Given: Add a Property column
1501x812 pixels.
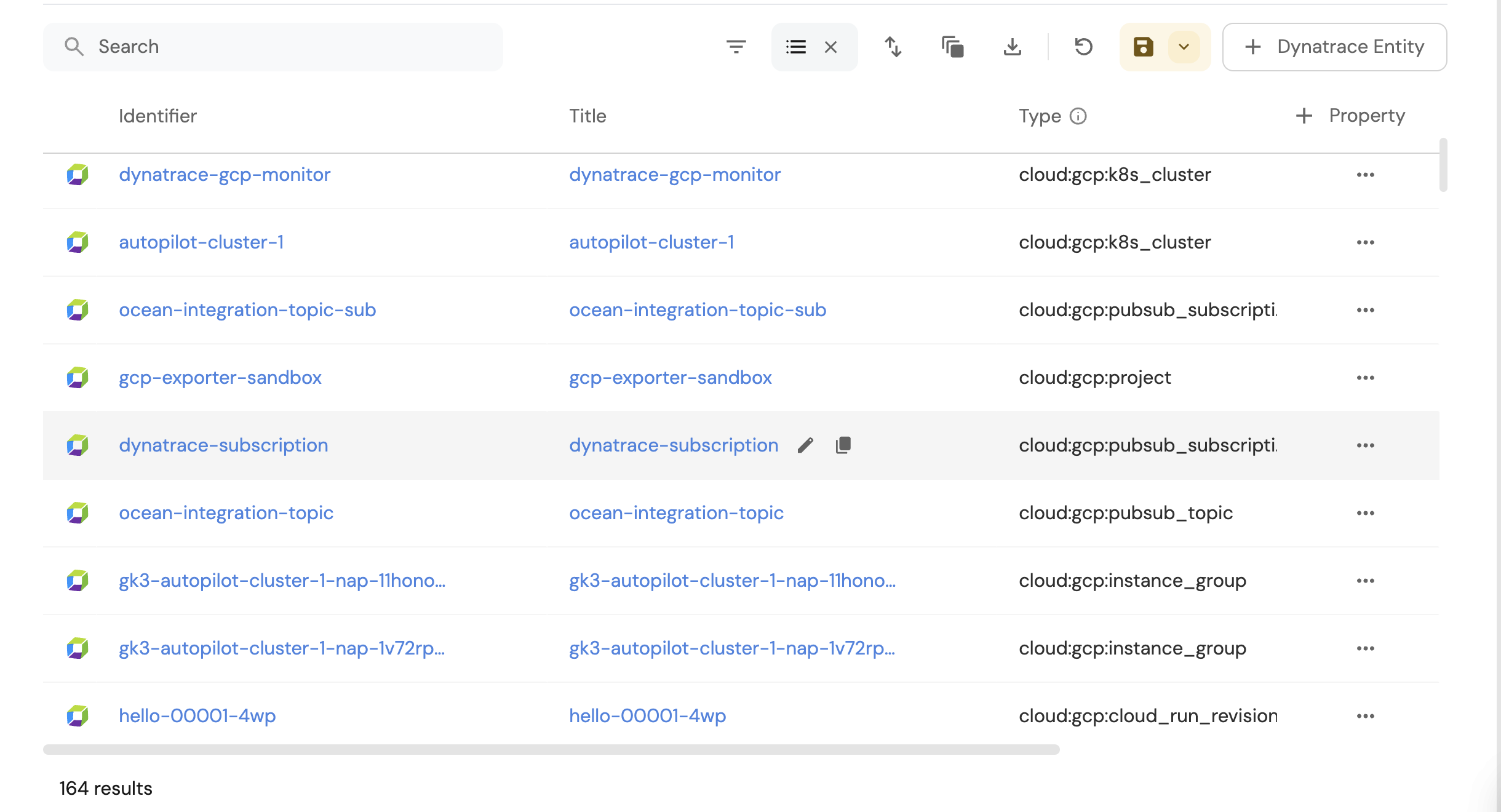Looking at the screenshot, I should (x=1351, y=116).
